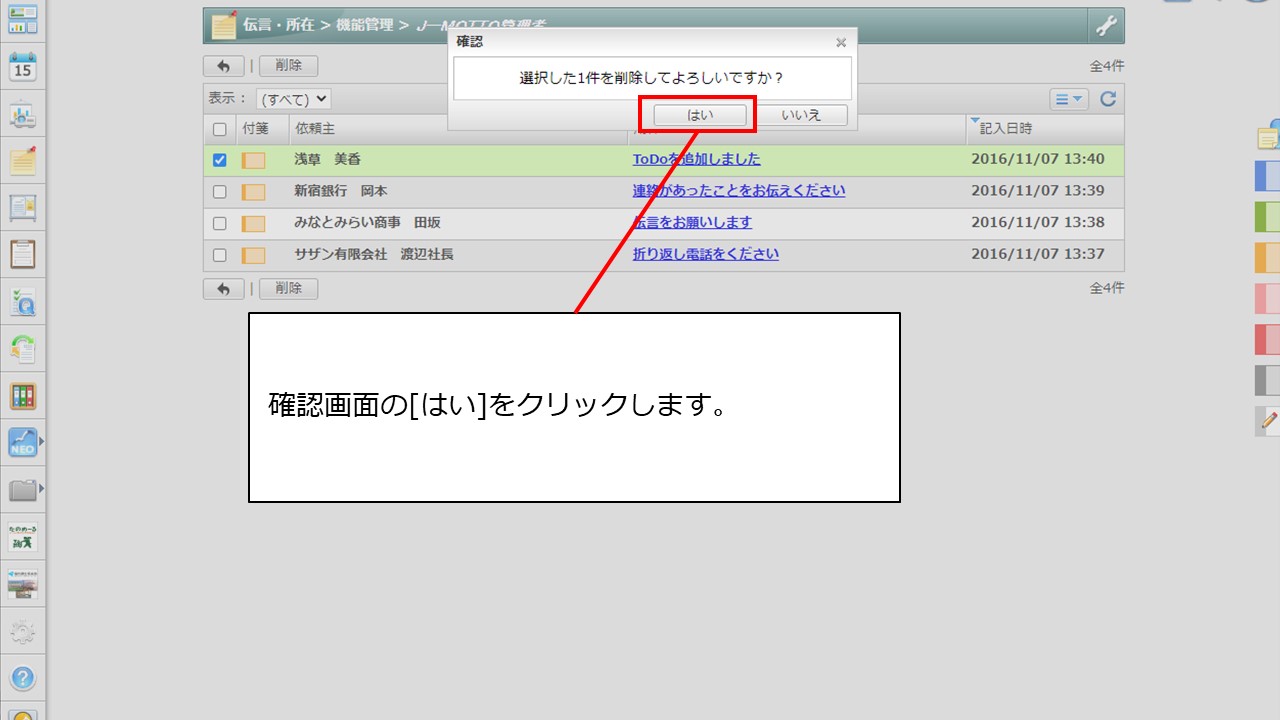Uncheck the checkbox for 浅草 美香

pyautogui.click(x=220, y=160)
